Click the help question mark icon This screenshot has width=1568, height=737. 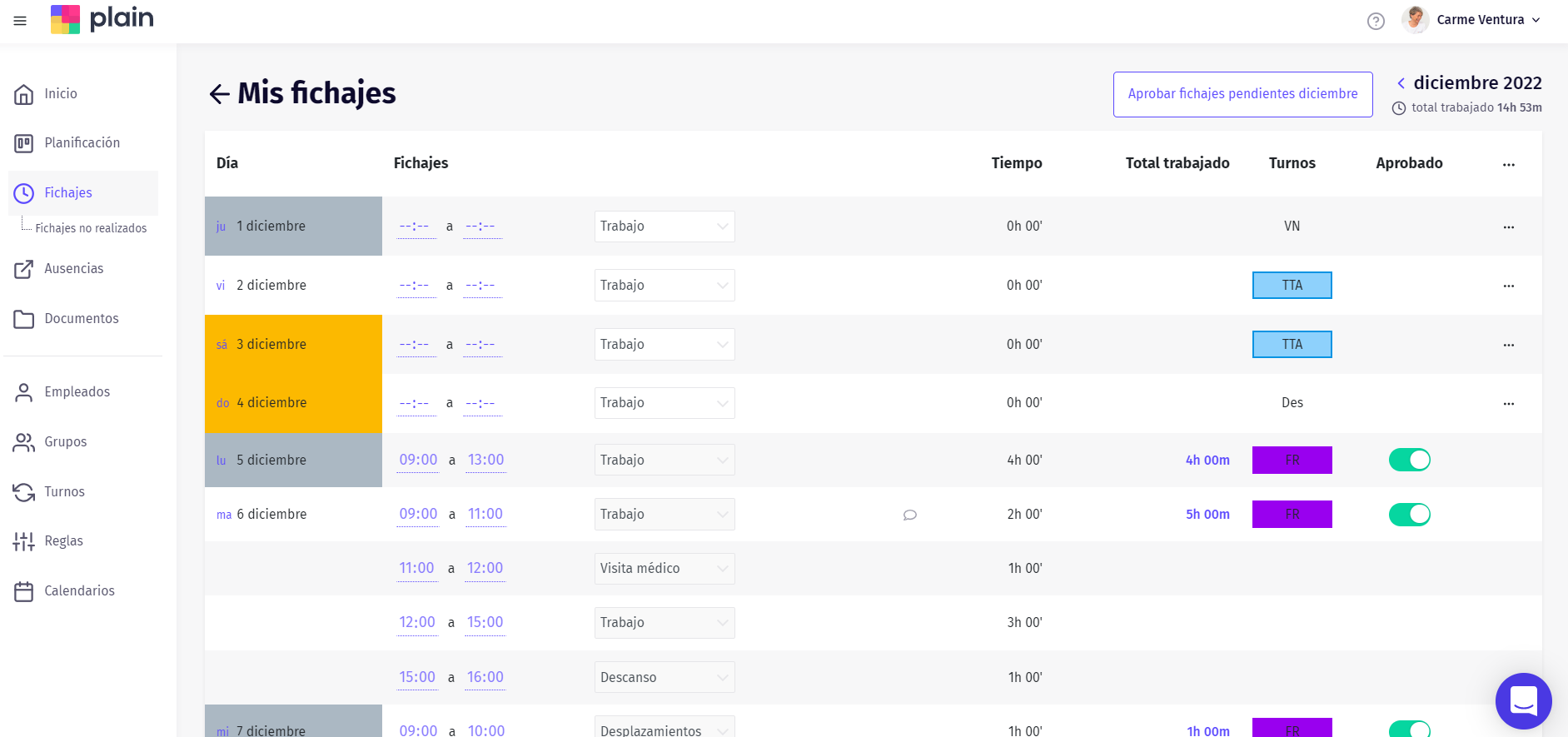click(1376, 21)
